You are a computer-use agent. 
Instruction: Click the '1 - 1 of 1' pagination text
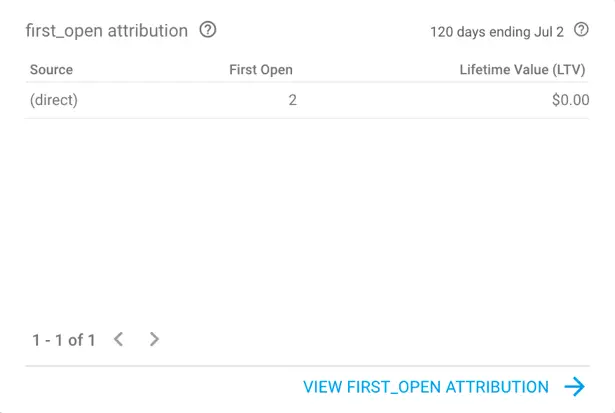64,340
